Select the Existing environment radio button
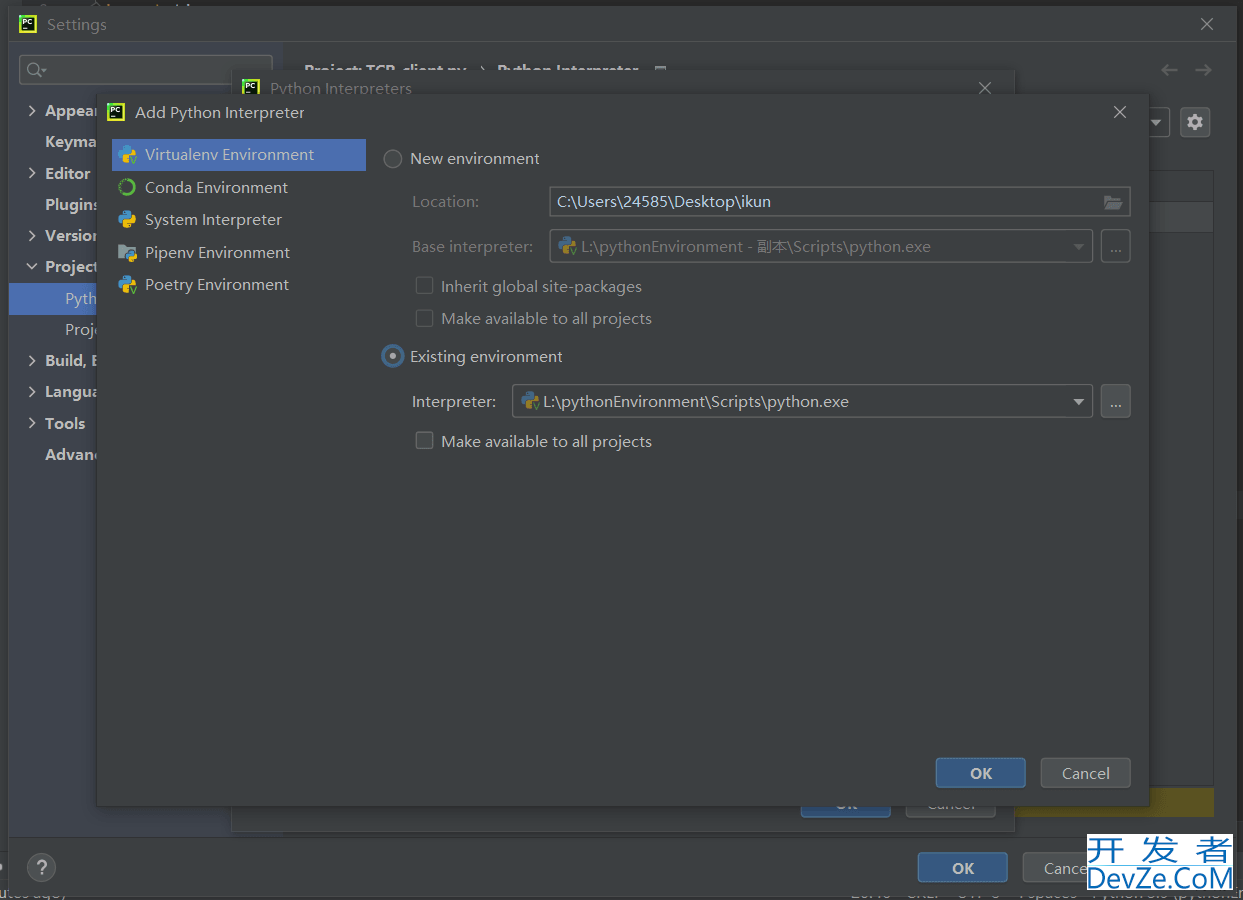 (x=393, y=356)
